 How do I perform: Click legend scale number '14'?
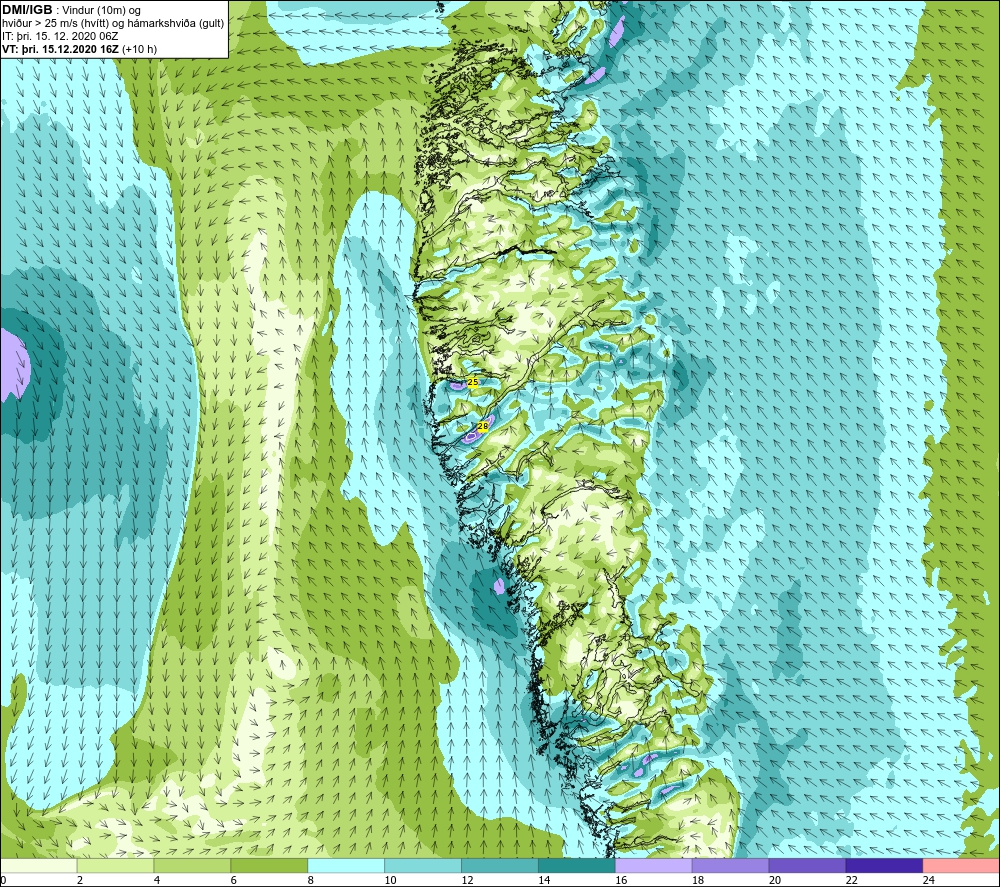click(544, 880)
